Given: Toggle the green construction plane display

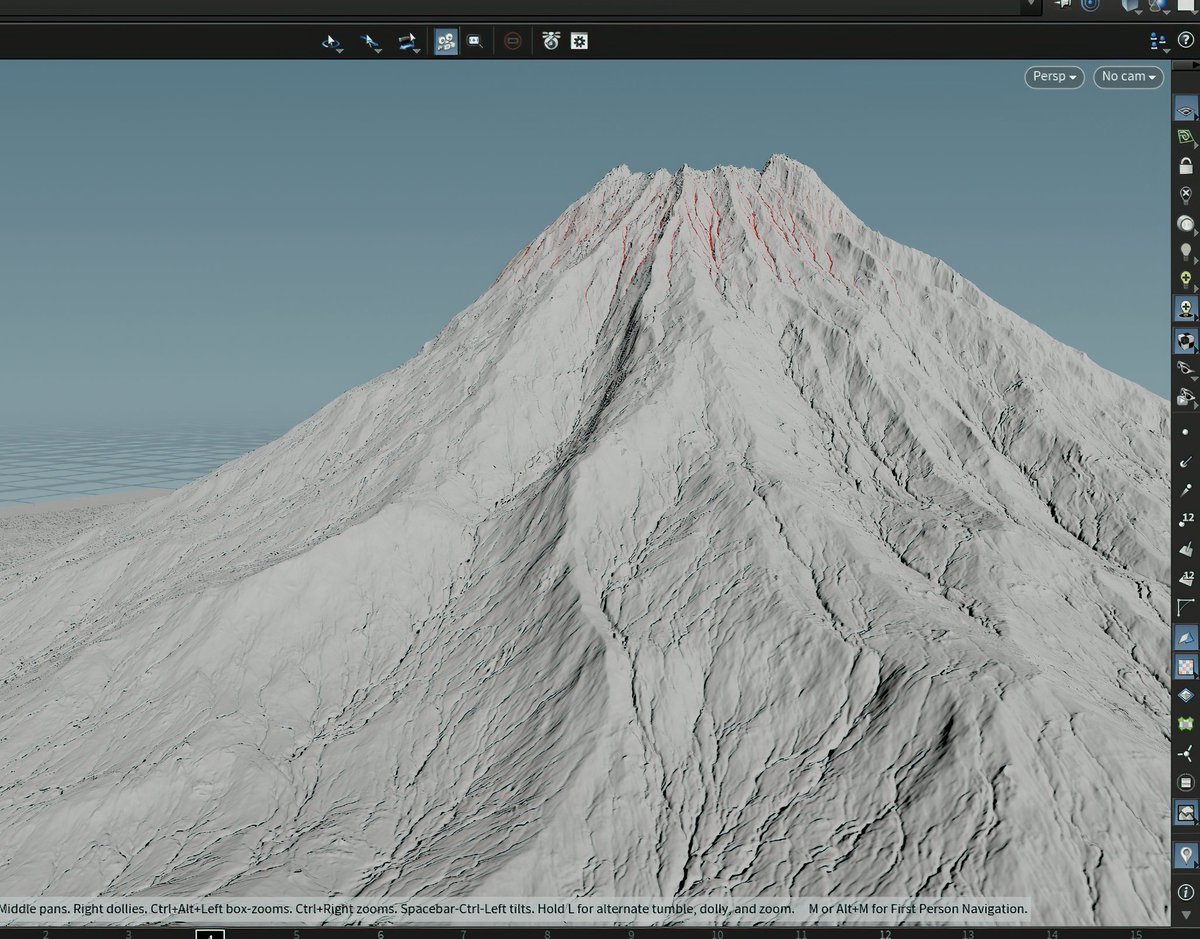Looking at the screenshot, I should 1185,138.
